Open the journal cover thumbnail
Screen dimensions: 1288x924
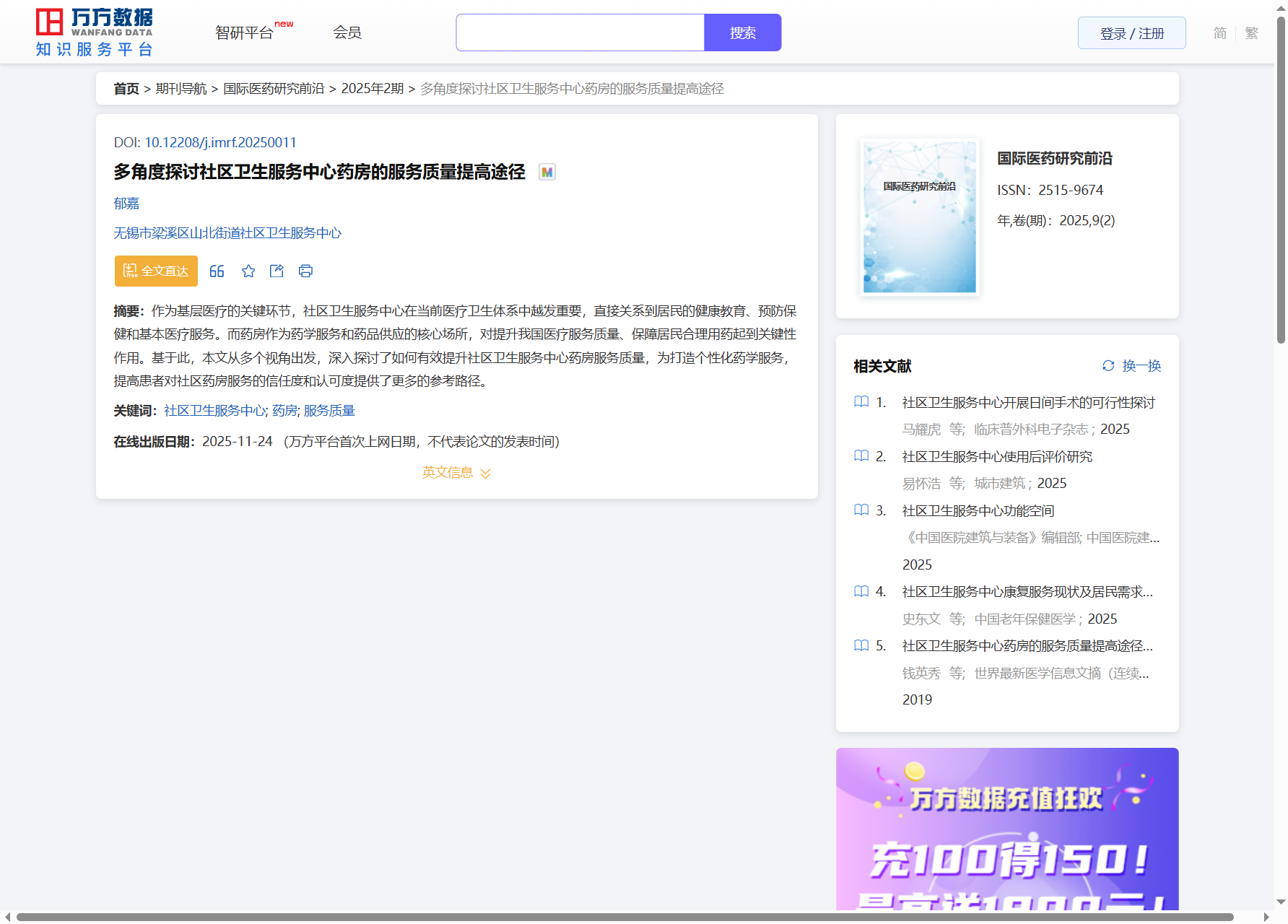[x=919, y=217]
